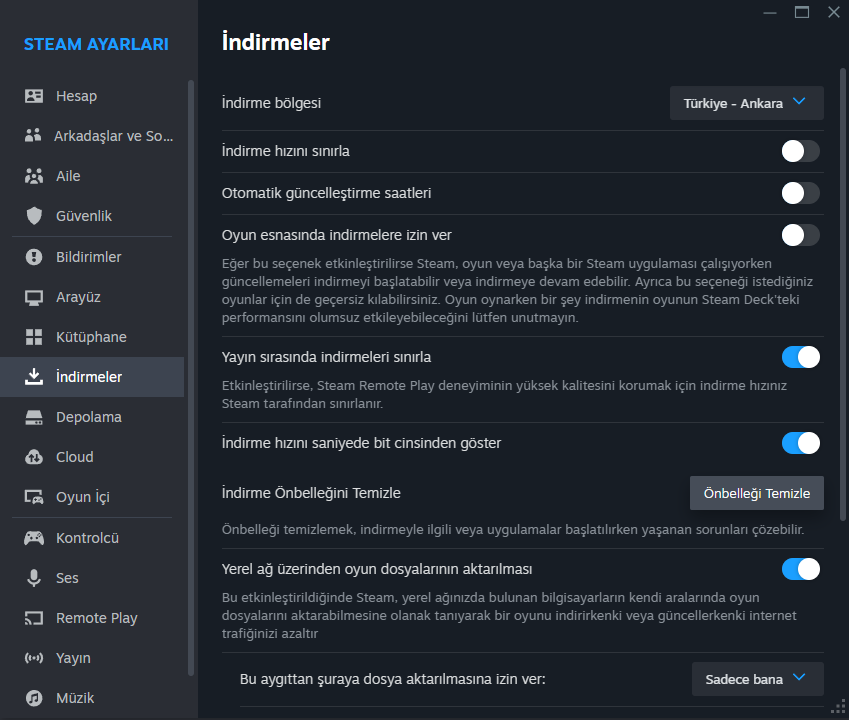849x720 pixels.
Task: Click the Önbelleği Temizle button
Action: [756, 493]
